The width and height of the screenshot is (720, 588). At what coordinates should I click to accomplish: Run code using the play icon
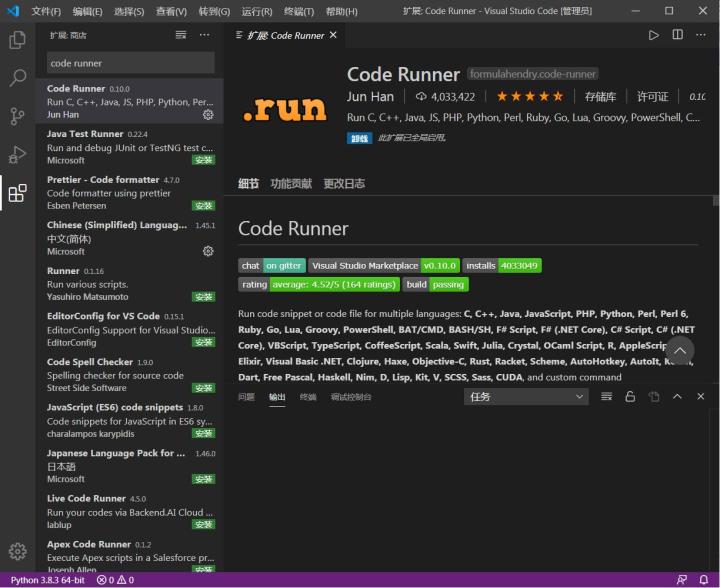pos(653,35)
